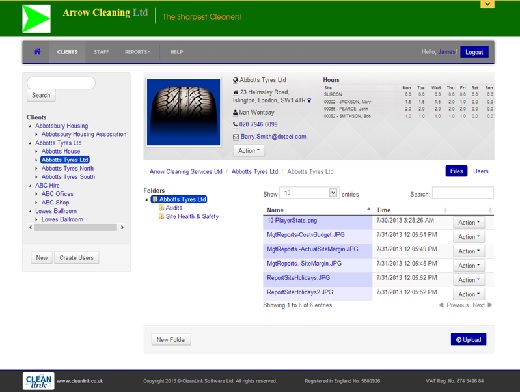Open Action menu for MgtReports-SiteMargin.JPG
520x392 pixels.
tap(469, 265)
